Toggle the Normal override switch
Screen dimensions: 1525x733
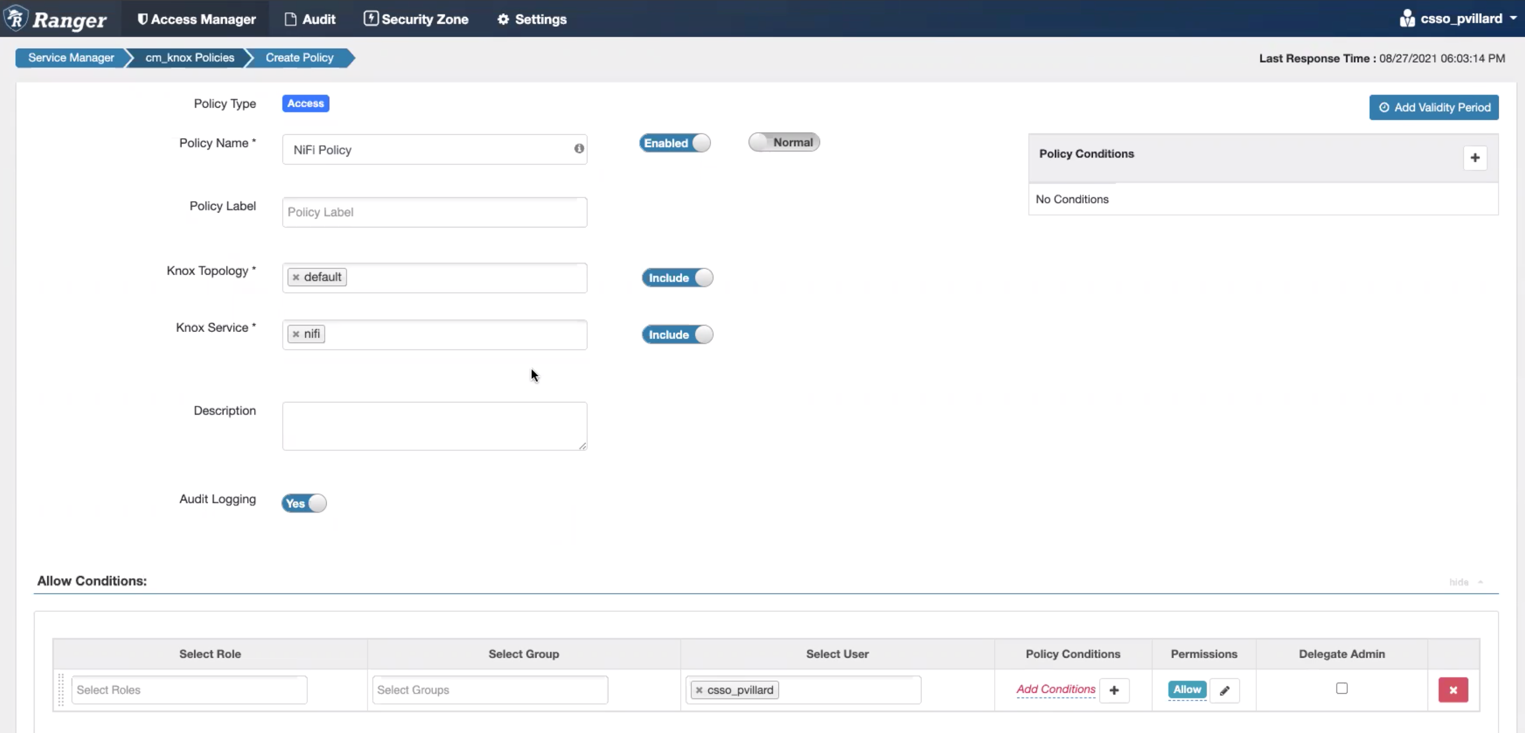784,142
